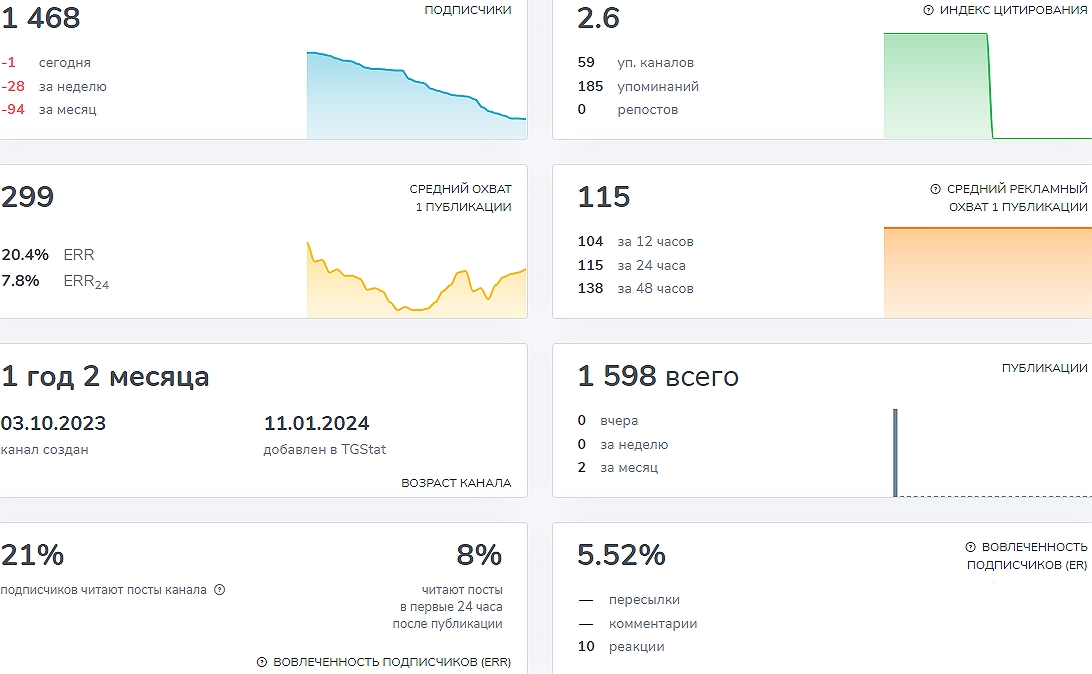Image resolution: width=1092 pixels, height=674 pixels.
Task: Click question icon after 'подписчиков читают посты канала'
Action: click(x=220, y=590)
